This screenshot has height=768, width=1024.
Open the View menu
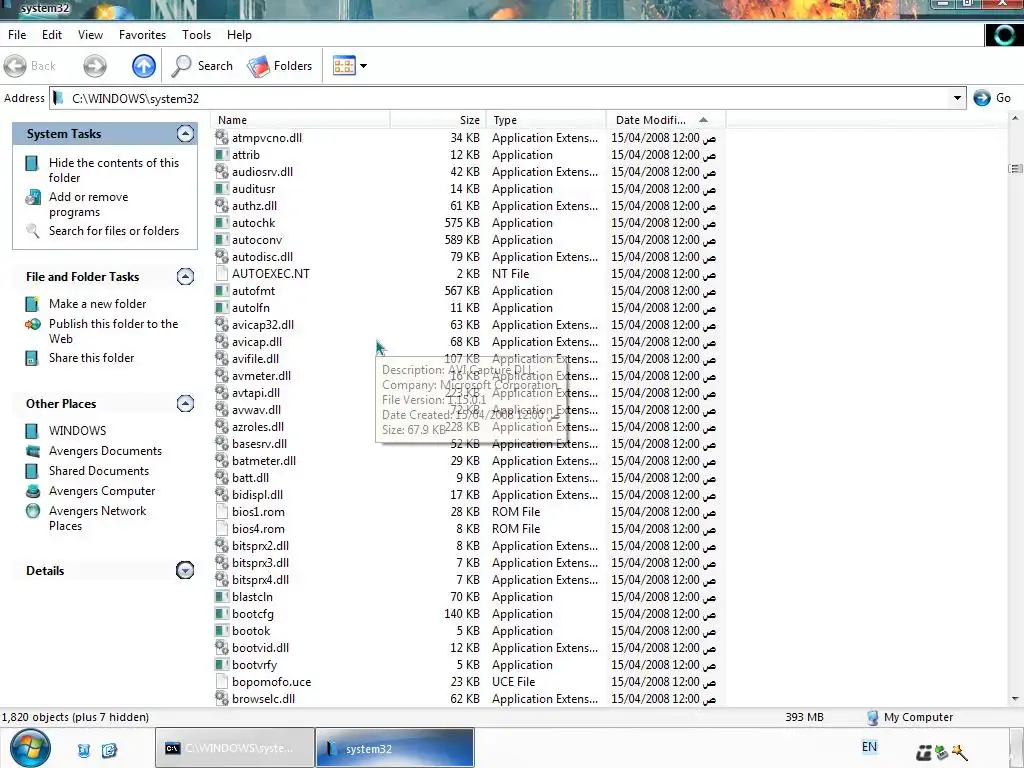point(90,35)
